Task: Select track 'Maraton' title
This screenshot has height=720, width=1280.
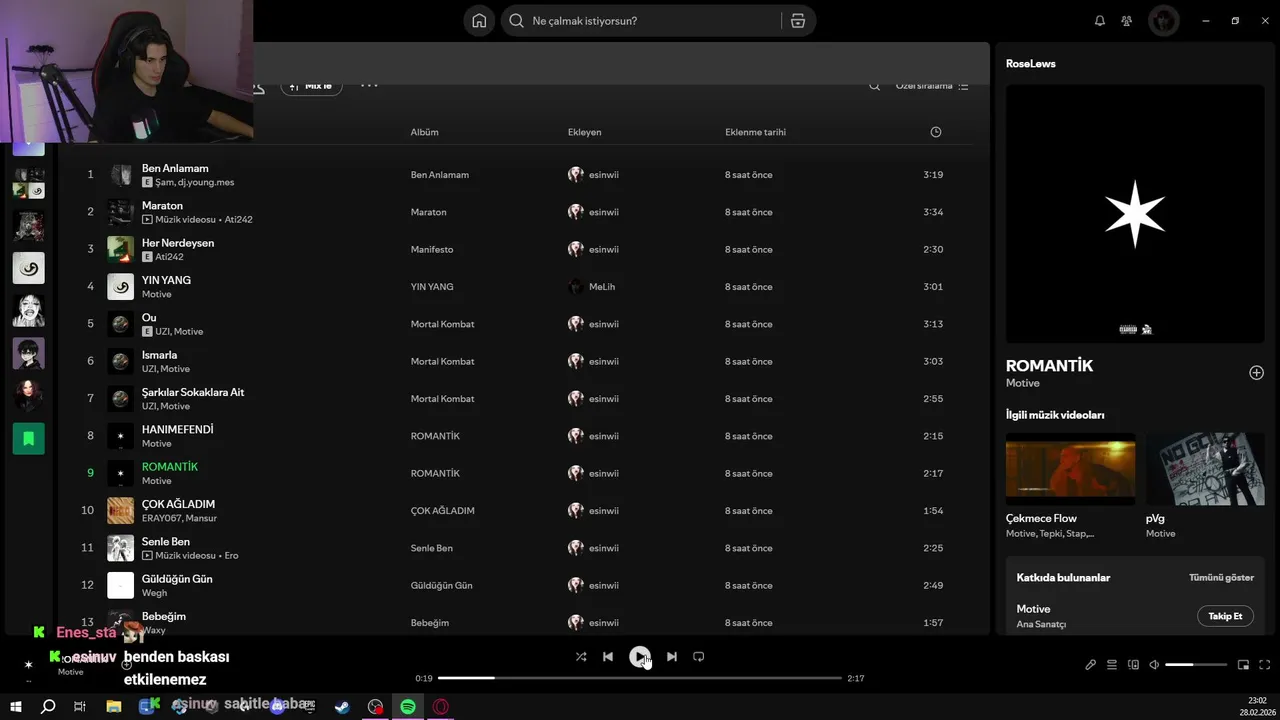Action: click(x=162, y=205)
